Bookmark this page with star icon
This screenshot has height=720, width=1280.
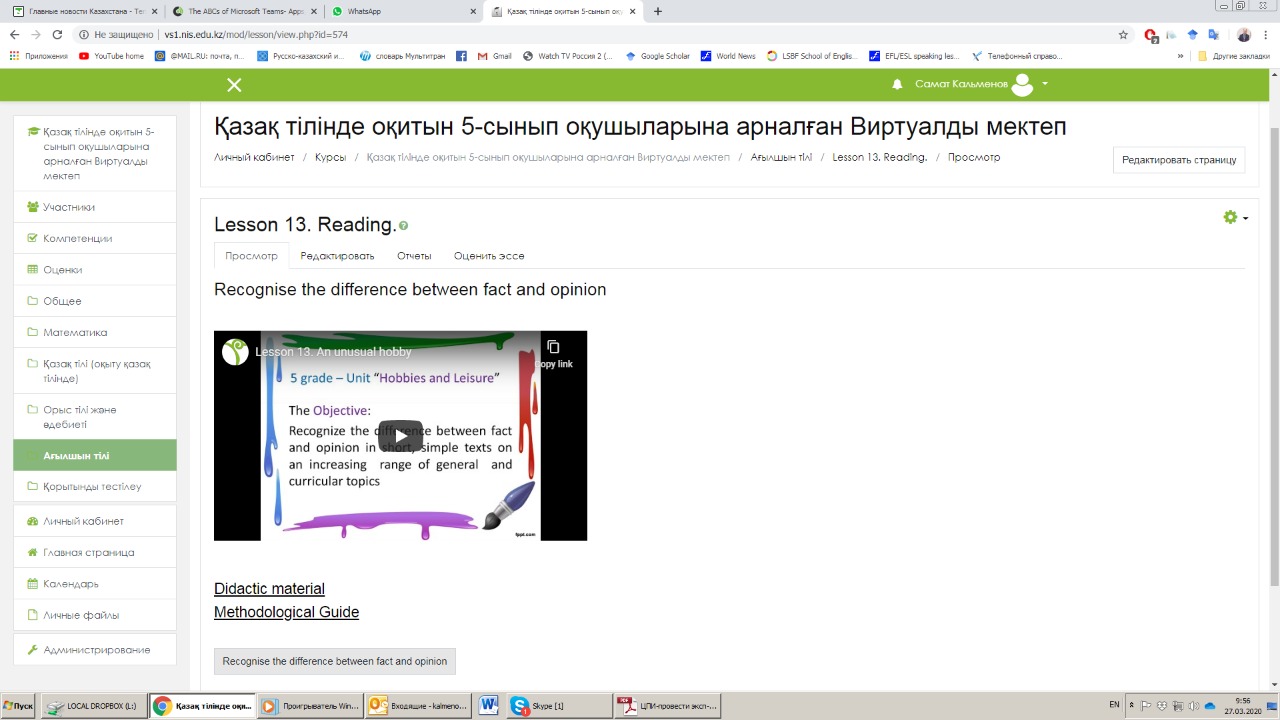pos(1123,34)
